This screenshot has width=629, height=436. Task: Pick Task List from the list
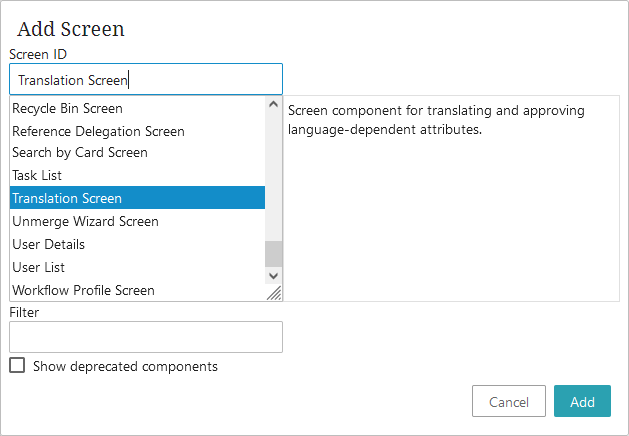coord(137,175)
